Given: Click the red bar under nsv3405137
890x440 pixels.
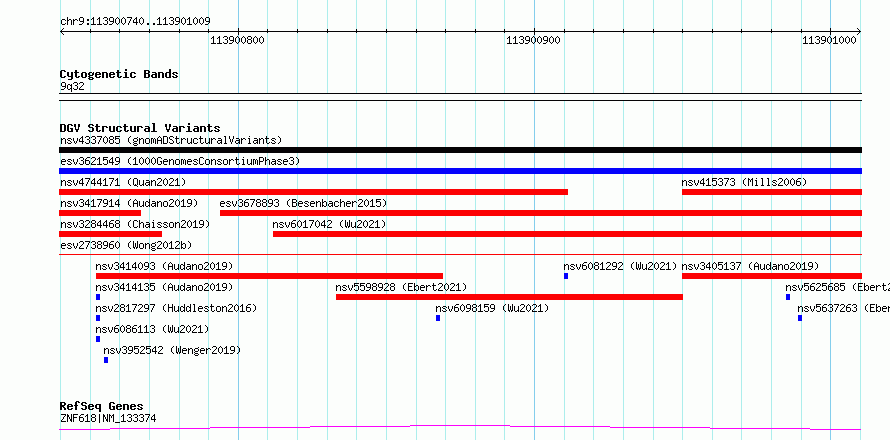Looking at the screenshot, I should tap(772, 276).
